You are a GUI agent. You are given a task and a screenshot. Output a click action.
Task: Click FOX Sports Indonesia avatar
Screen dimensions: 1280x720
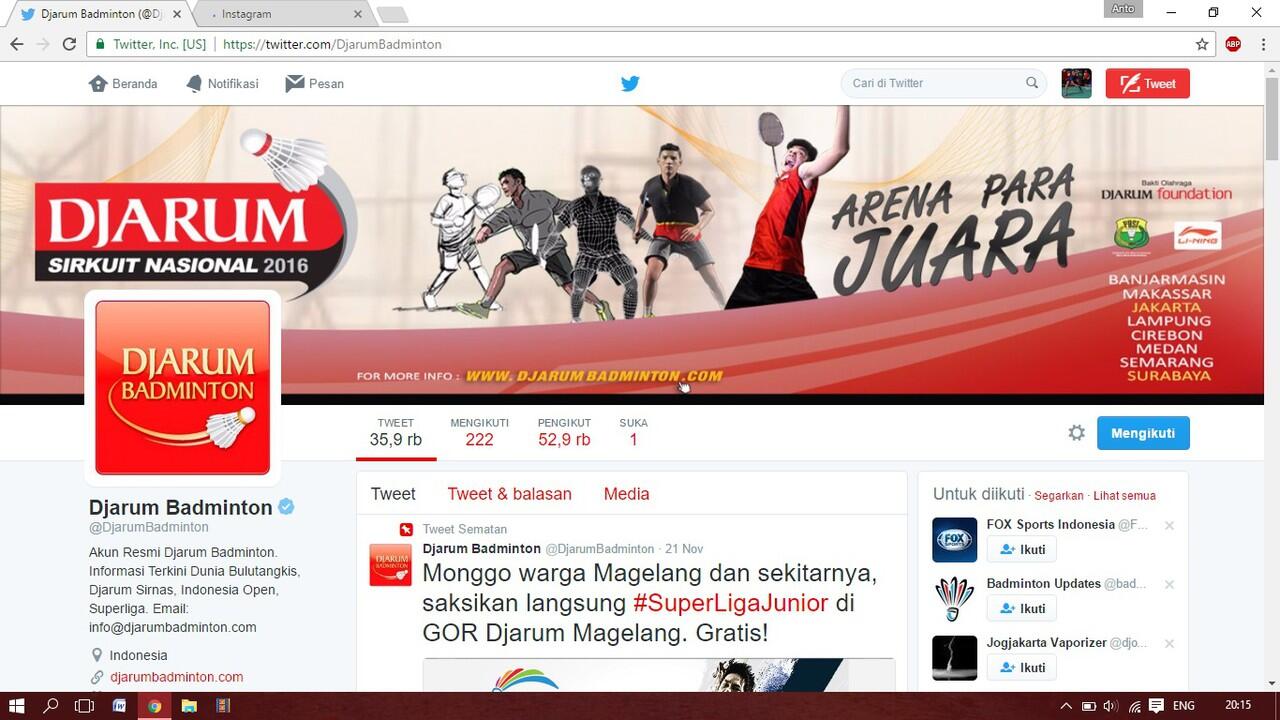click(x=954, y=540)
